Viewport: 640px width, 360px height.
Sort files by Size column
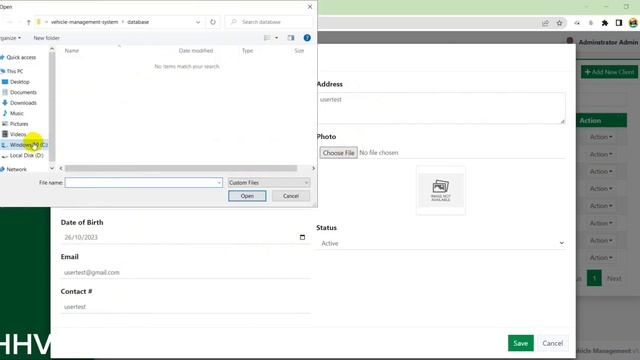click(x=299, y=51)
